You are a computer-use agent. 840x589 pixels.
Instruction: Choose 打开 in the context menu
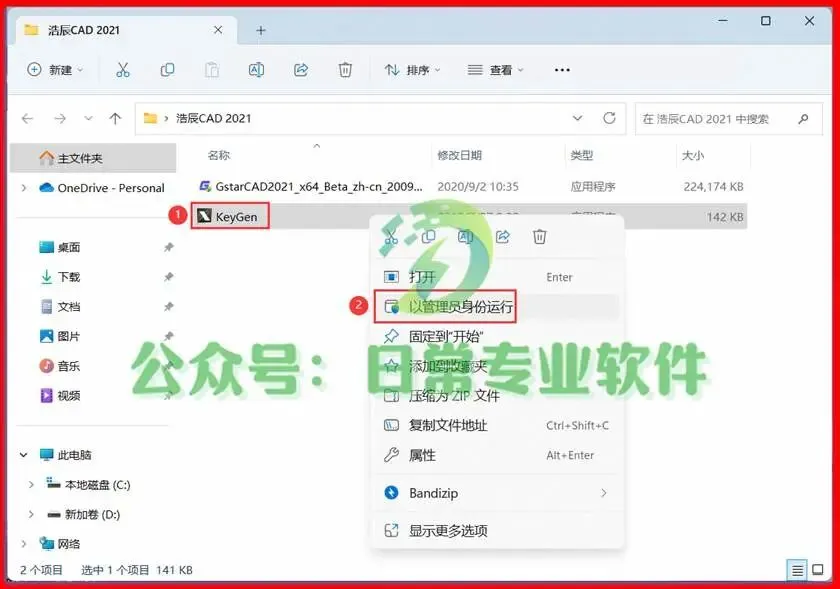(x=497, y=277)
